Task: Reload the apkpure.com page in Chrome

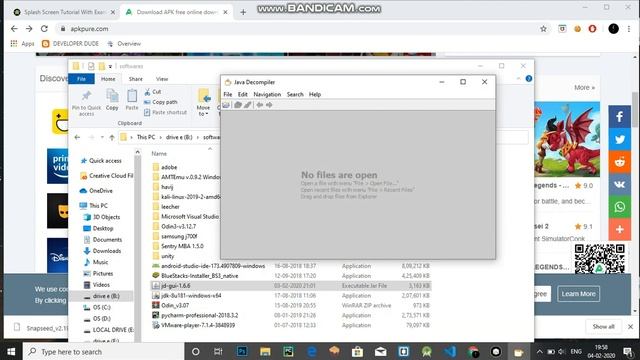Action: point(44,29)
